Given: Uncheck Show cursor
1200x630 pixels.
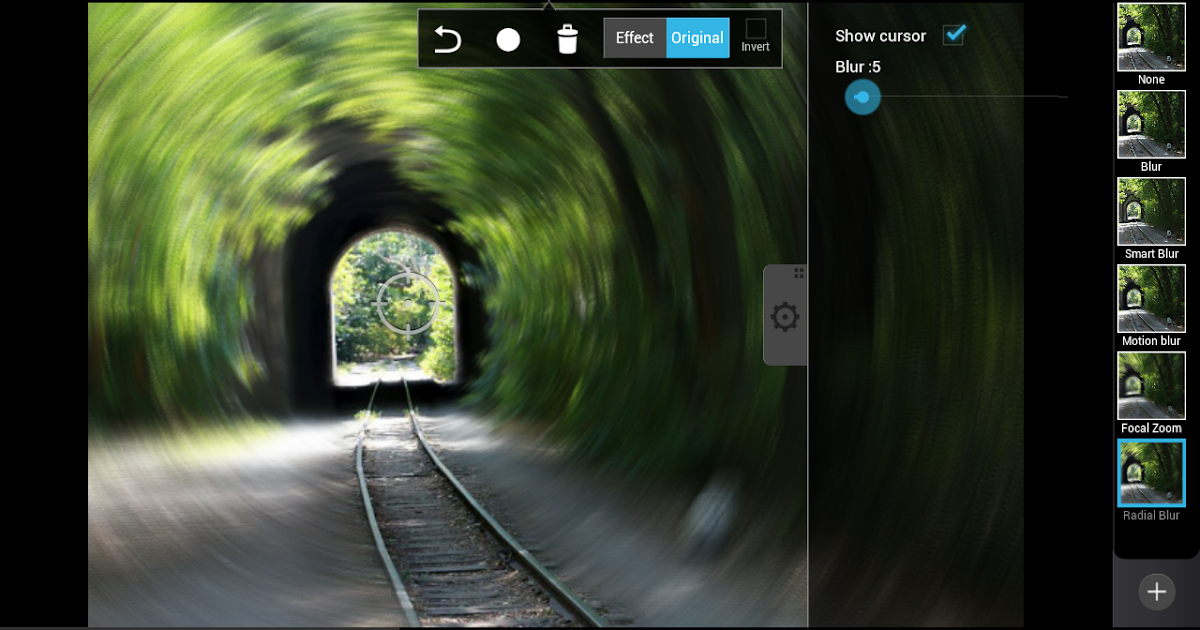Looking at the screenshot, I should click(x=953, y=35).
